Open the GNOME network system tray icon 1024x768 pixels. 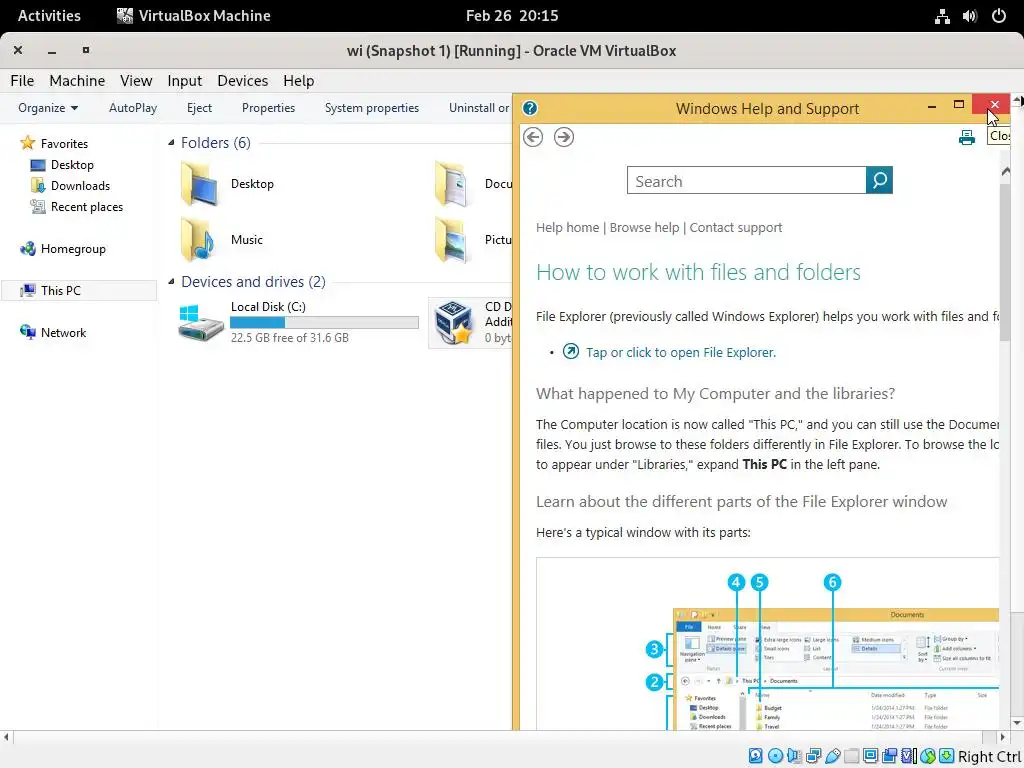pos(942,16)
